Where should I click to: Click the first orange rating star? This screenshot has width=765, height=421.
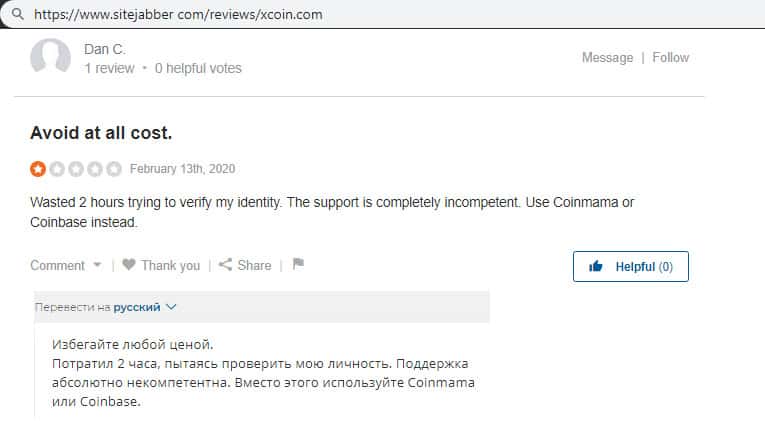[x=38, y=169]
